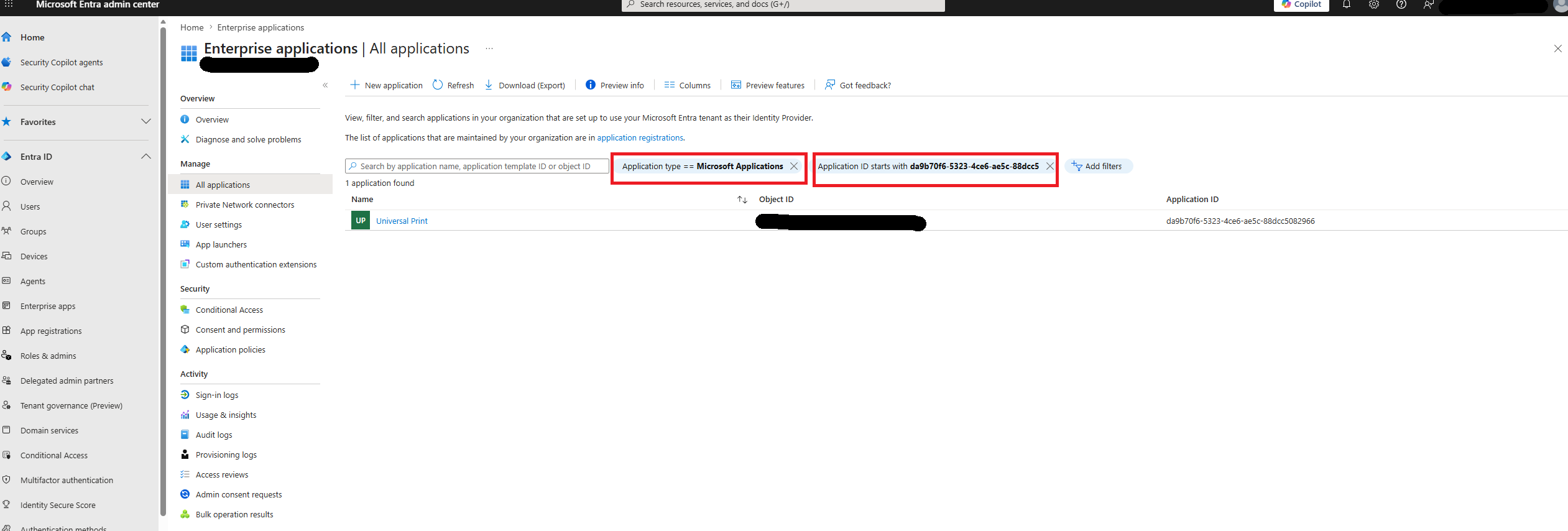Open Conditional Access in left sidebar
This screenshot has width=1568, height=531.
click(x=53, y=455)
